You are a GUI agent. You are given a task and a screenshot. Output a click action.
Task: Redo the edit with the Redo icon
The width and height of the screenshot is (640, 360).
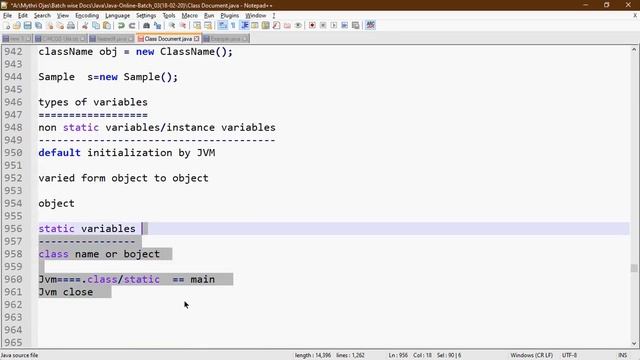[x=132, y=25]
